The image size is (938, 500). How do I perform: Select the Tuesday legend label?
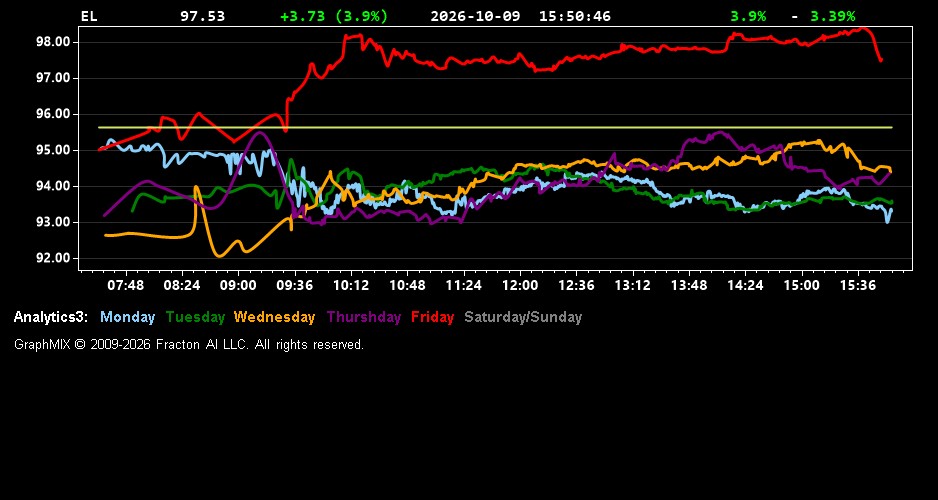[195, 318]
